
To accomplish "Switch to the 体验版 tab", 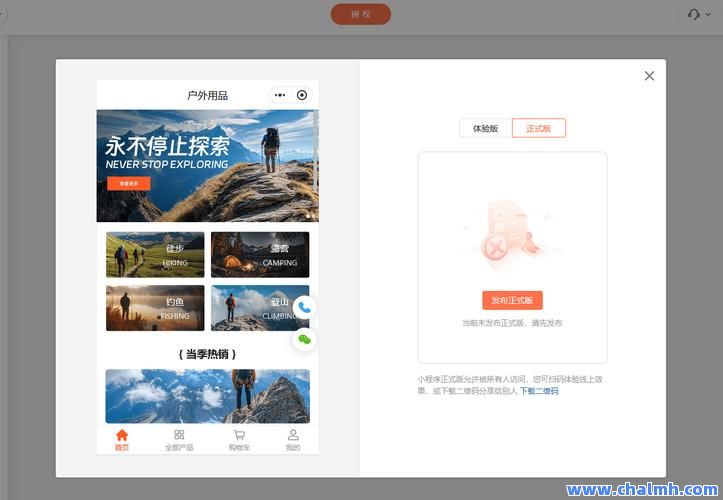I will coord(486,128).
